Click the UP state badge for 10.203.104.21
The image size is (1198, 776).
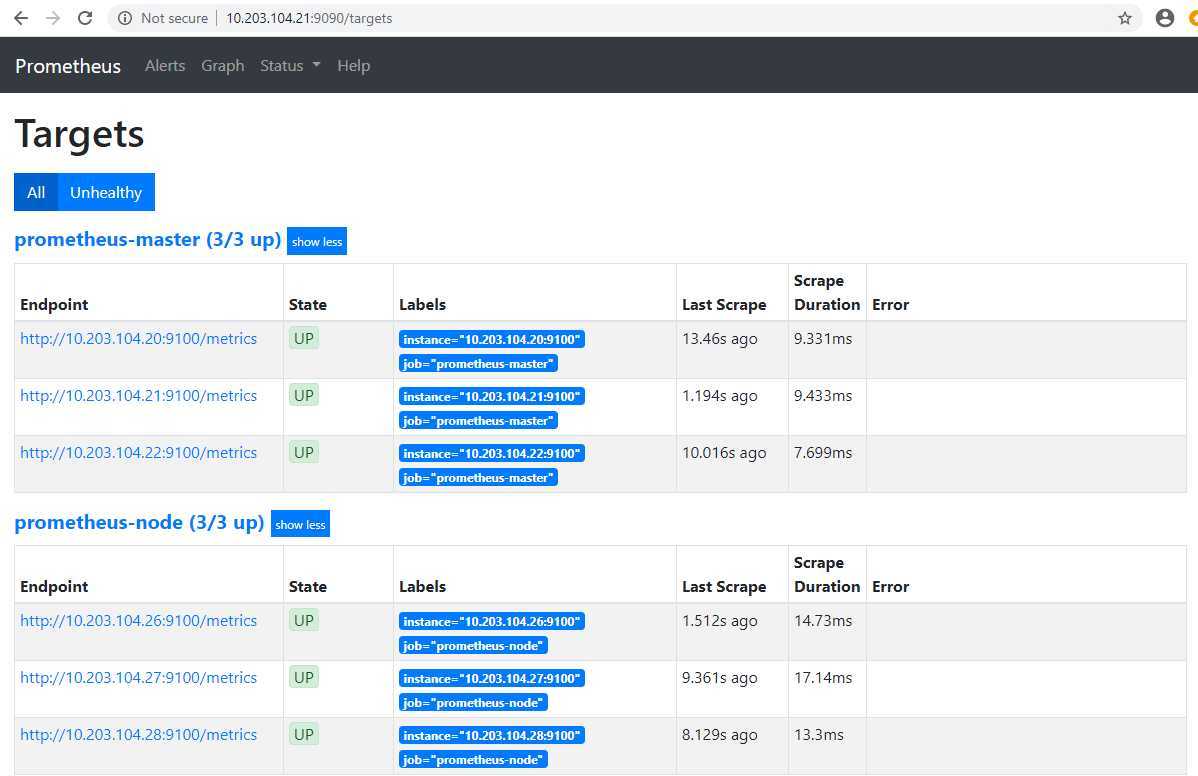(x=304, y=396)
